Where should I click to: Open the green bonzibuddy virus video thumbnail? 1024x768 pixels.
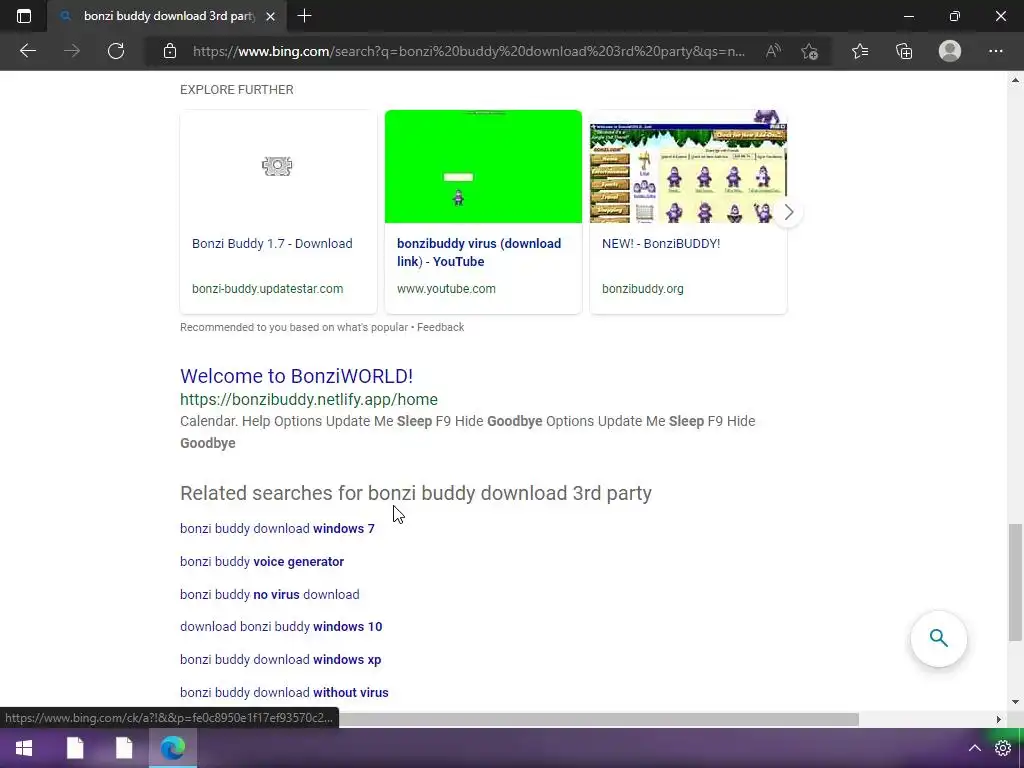pyautogui.click(x=483, y=167)
